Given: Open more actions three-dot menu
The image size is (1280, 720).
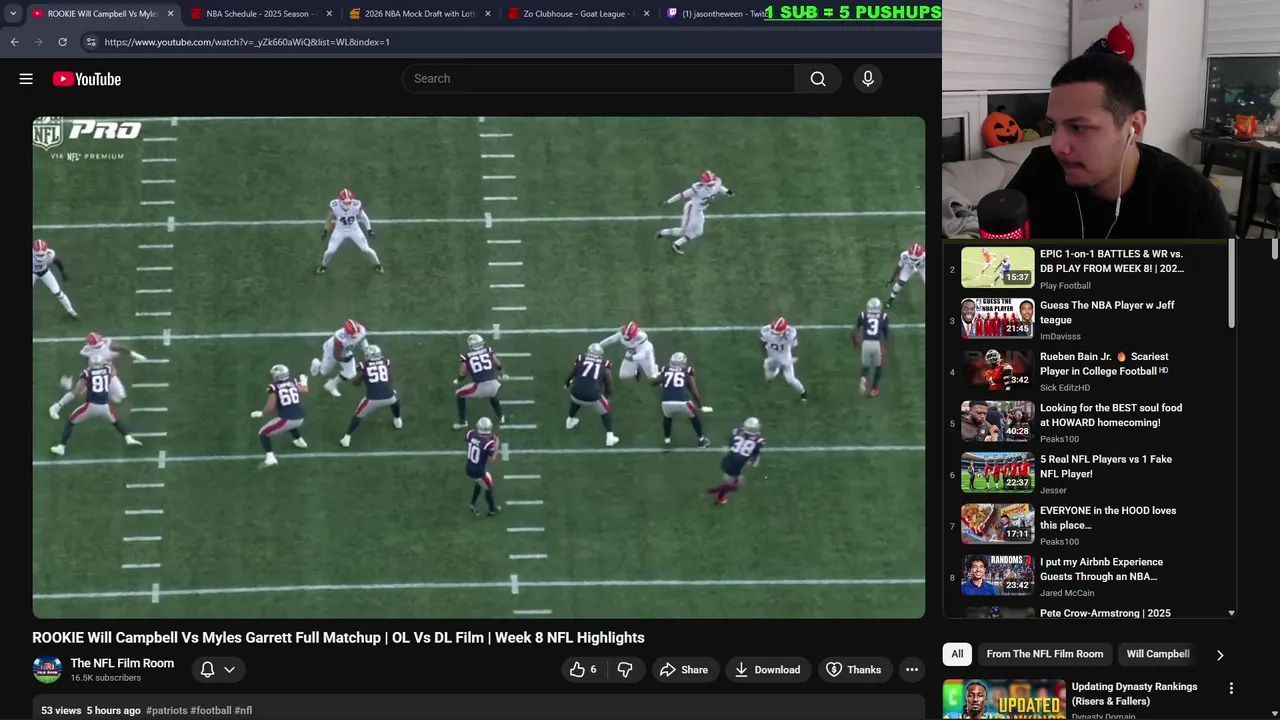Looking at the screenshot, I should 912,670.
